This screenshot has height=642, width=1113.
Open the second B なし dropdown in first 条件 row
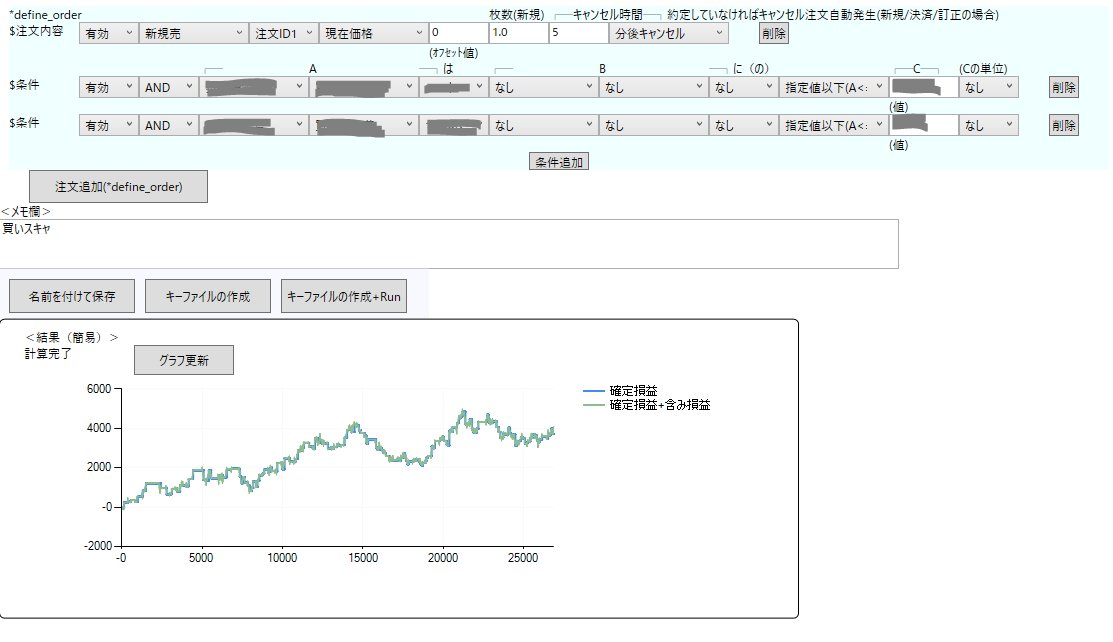[653, 87]
